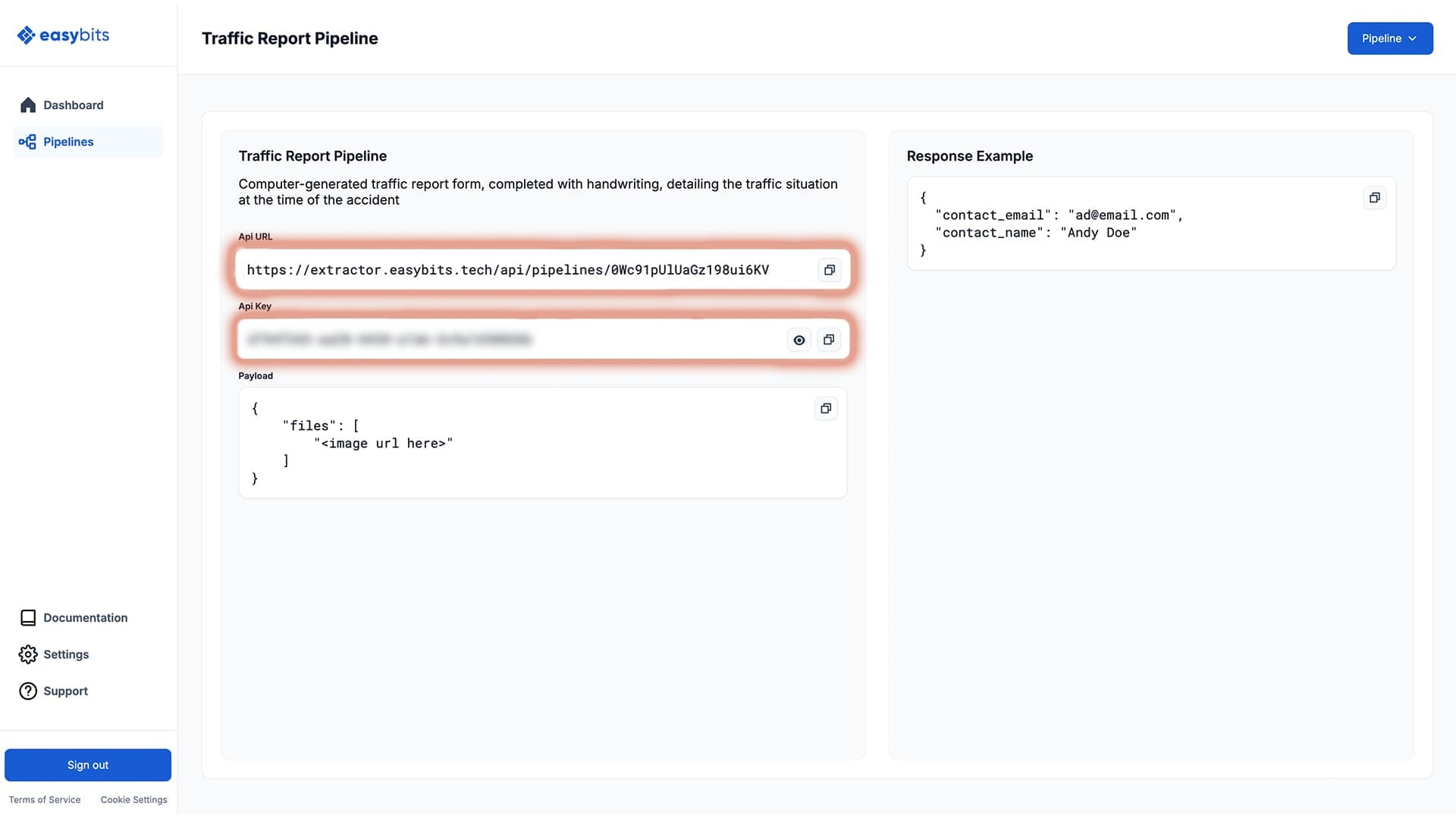Select Pipelines menu item

pos(68,142)
